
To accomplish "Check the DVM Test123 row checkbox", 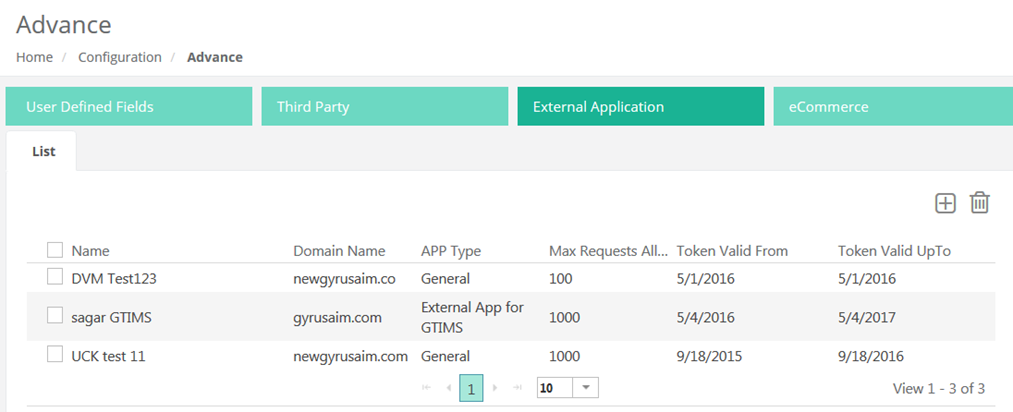I will (x=55, y=278).
